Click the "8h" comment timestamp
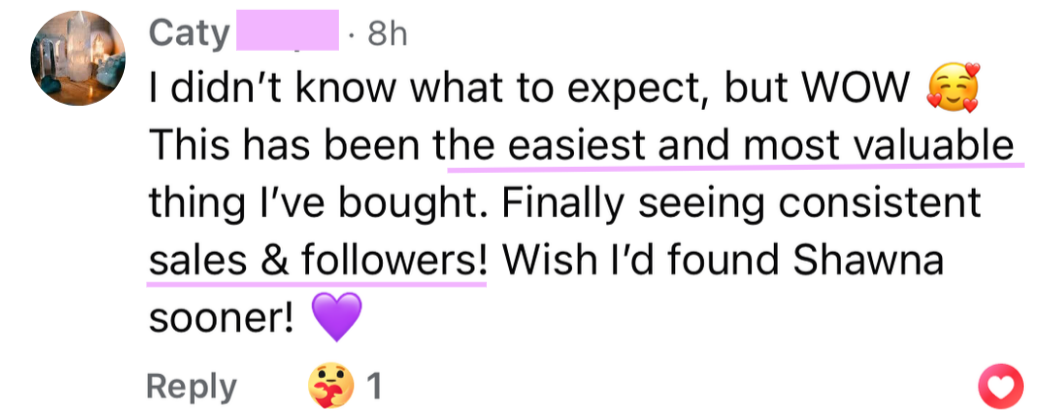1037x410 pixels. click(387, 34)
